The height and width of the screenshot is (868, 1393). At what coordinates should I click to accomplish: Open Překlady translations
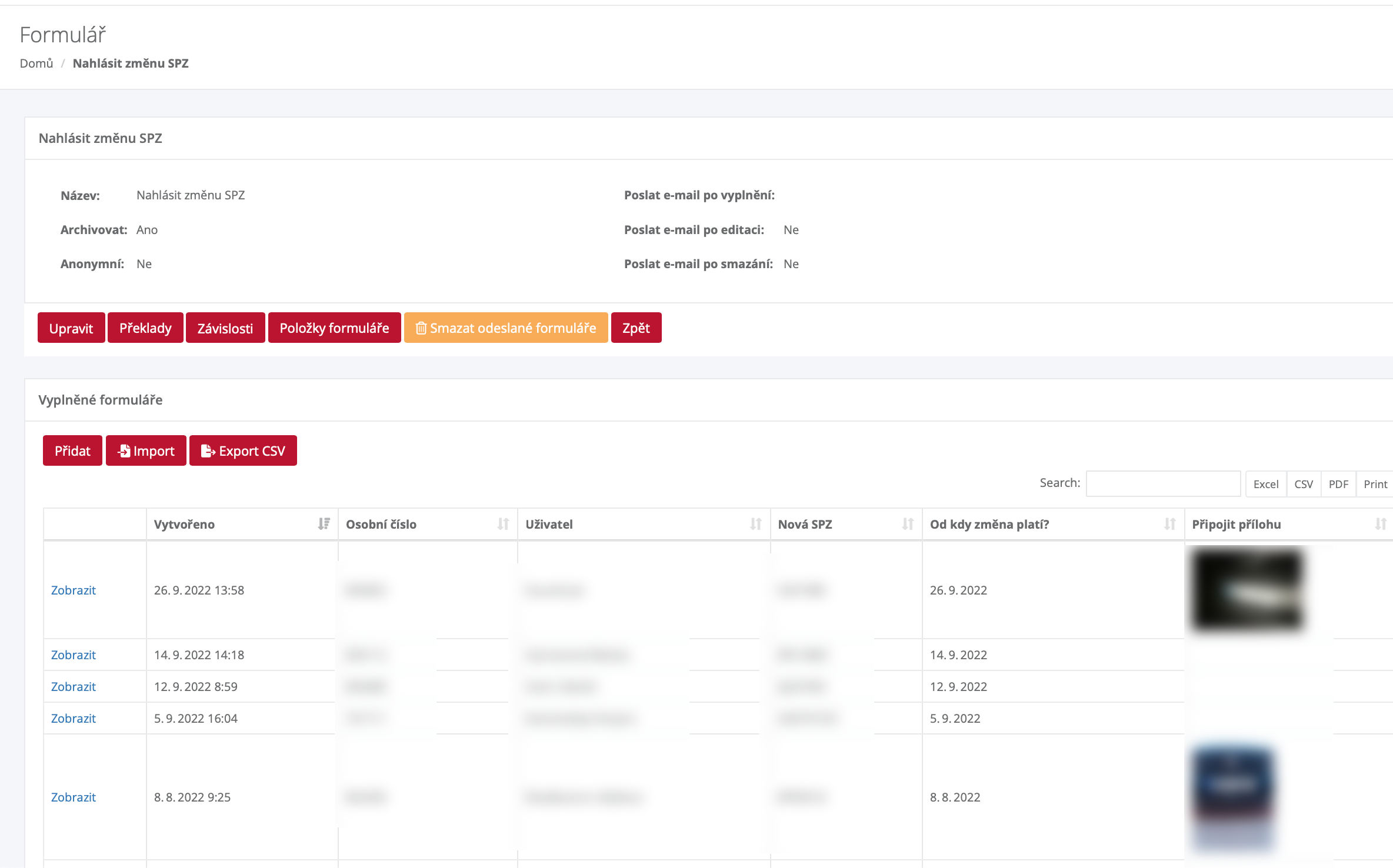click(145, 328)
